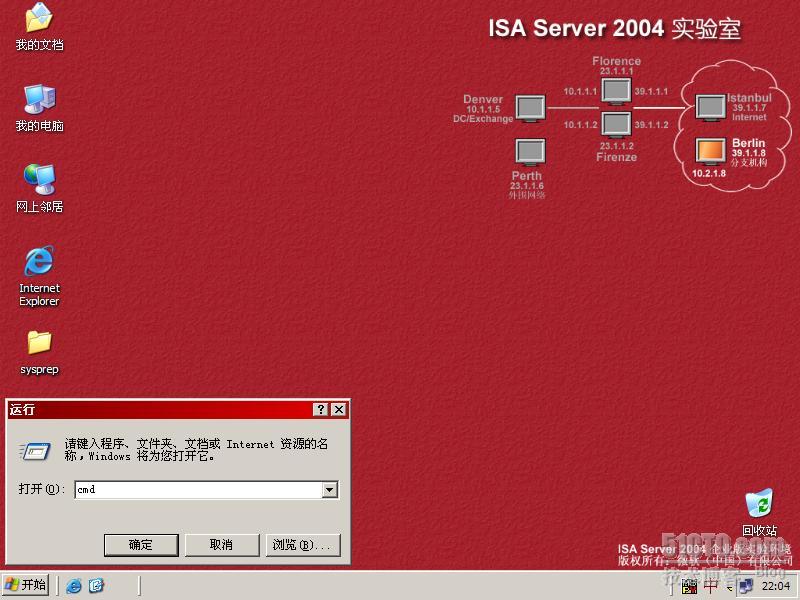Select the 网上邻居 desktop icon

(39, 189)
